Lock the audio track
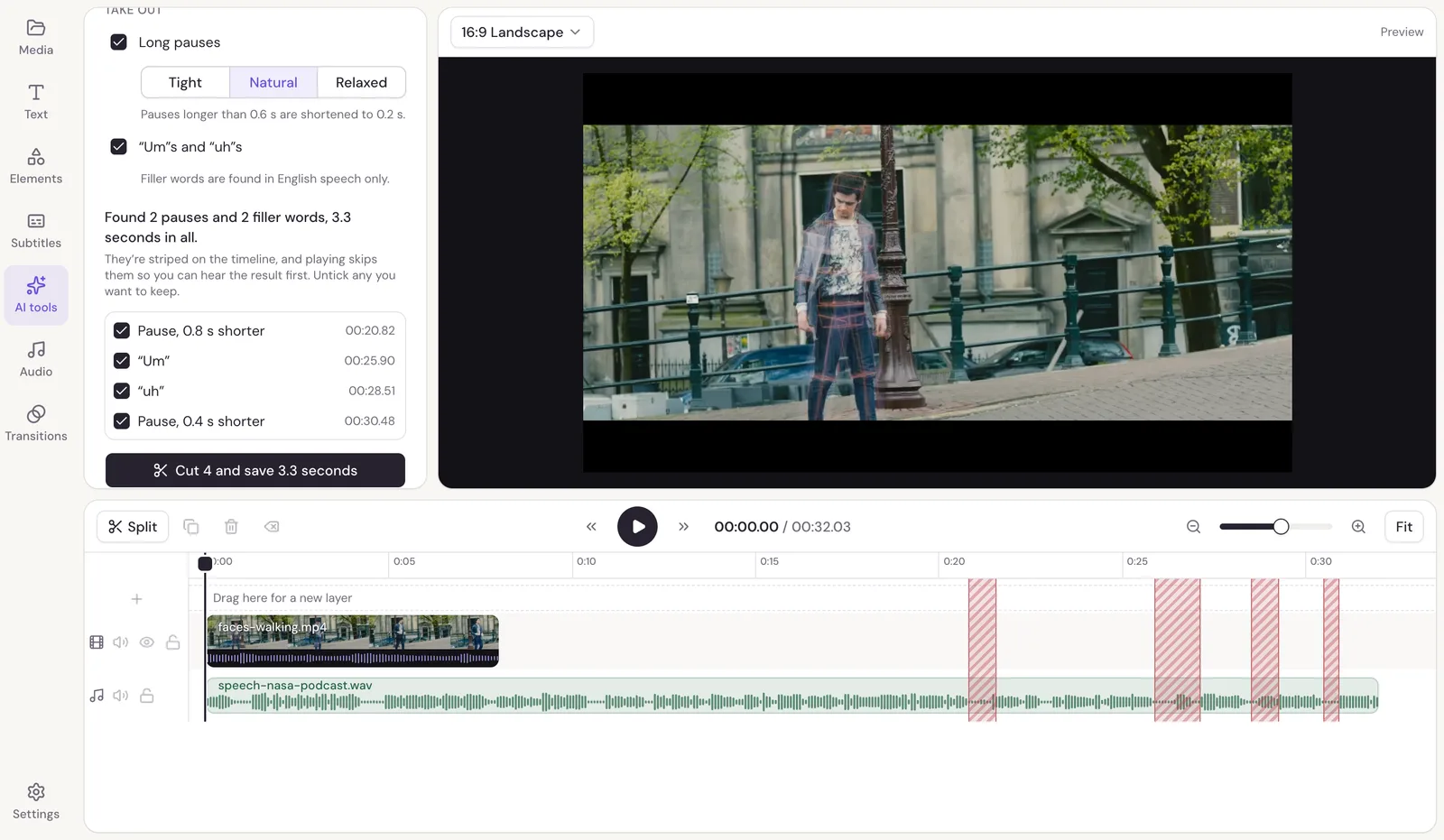1444x840 pixels. (147, 696)
